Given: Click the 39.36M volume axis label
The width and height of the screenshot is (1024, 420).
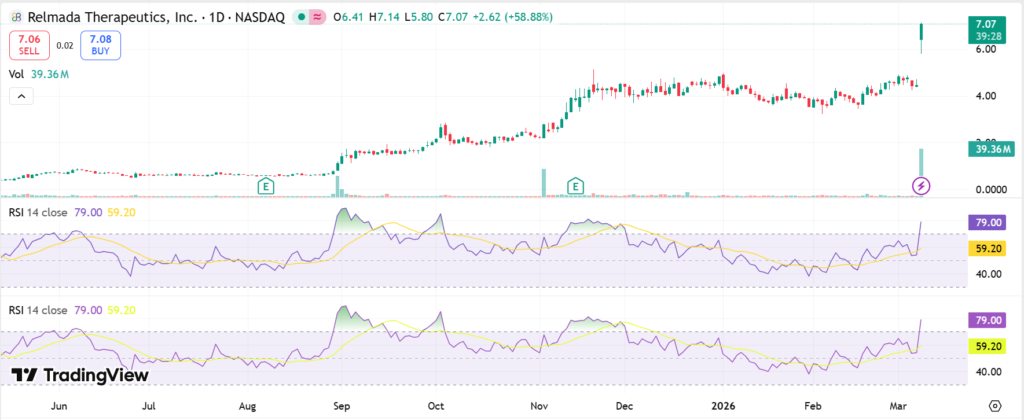Looking at the screenshot, I should click(x=987, y=149).
